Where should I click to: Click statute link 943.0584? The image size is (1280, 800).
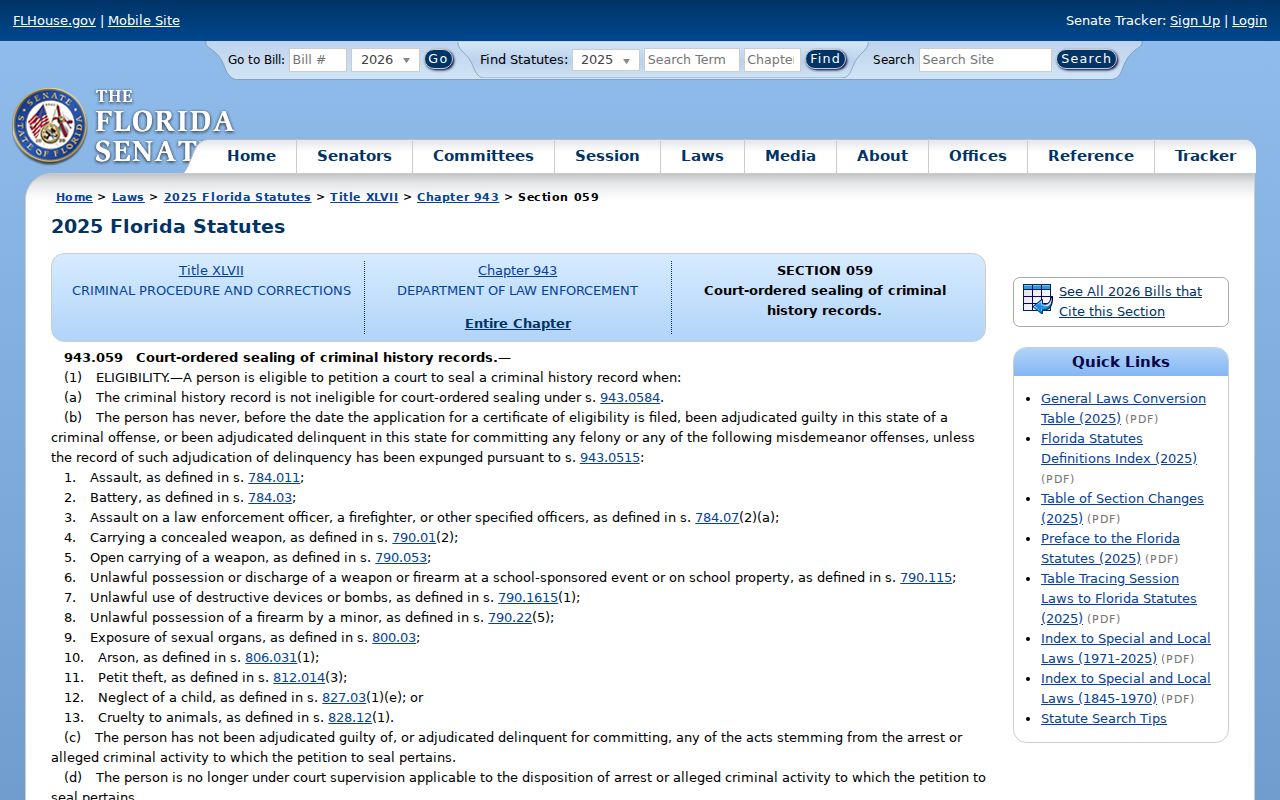(630, 398)
